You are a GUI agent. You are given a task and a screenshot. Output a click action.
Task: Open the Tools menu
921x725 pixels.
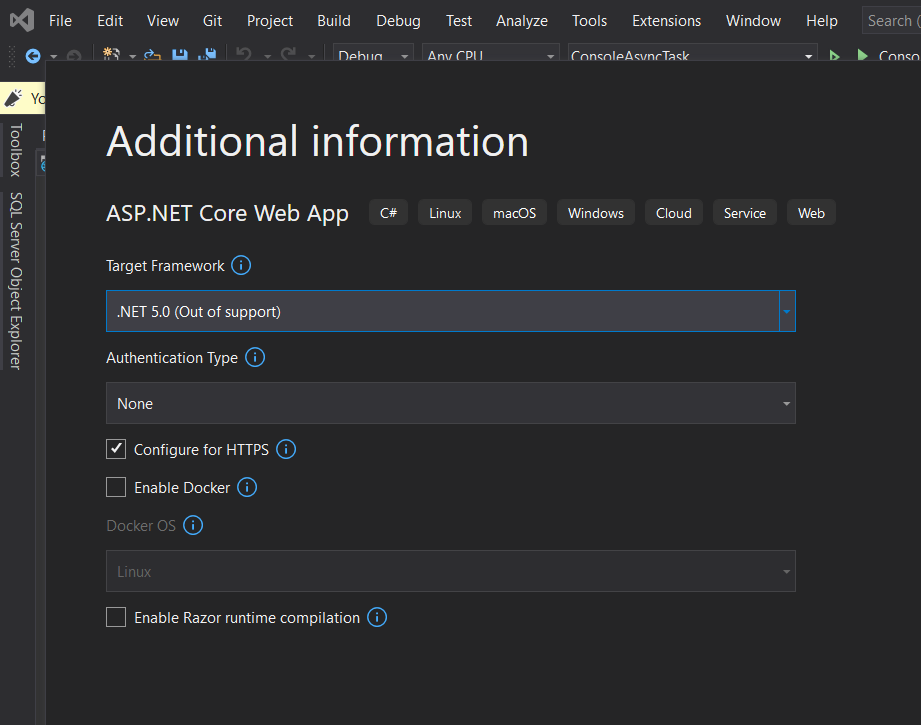[x=589, y=21]
